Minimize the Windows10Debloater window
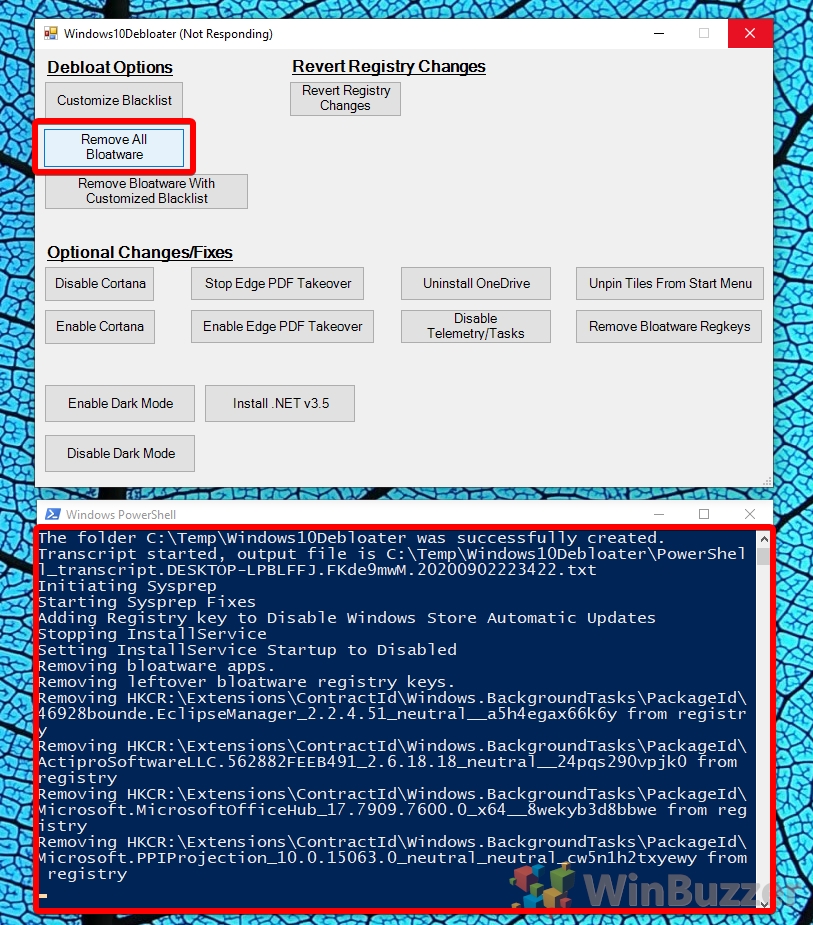 659,34
